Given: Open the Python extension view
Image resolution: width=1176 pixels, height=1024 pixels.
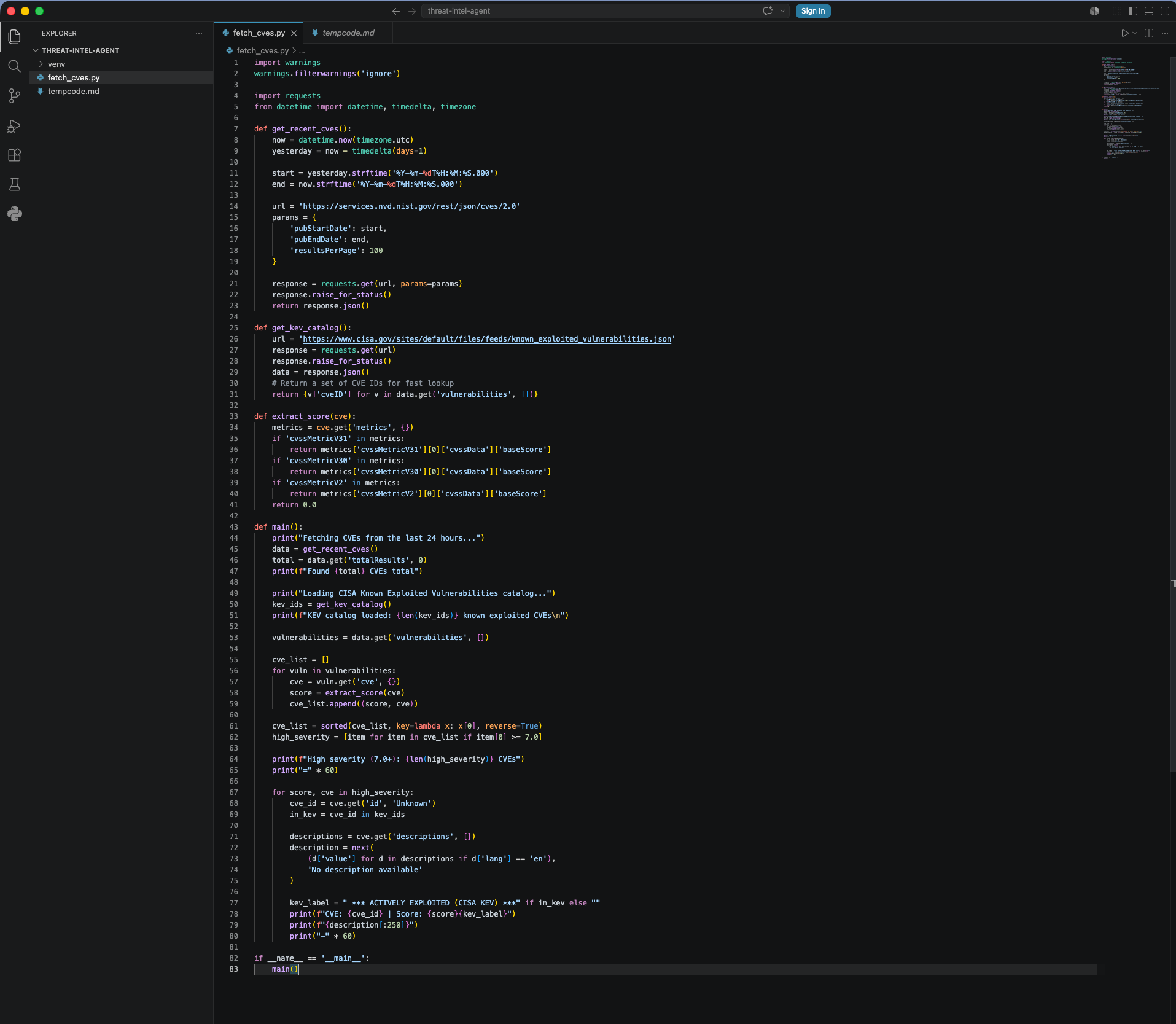Looking at the screenshot, I should [15, 214].
